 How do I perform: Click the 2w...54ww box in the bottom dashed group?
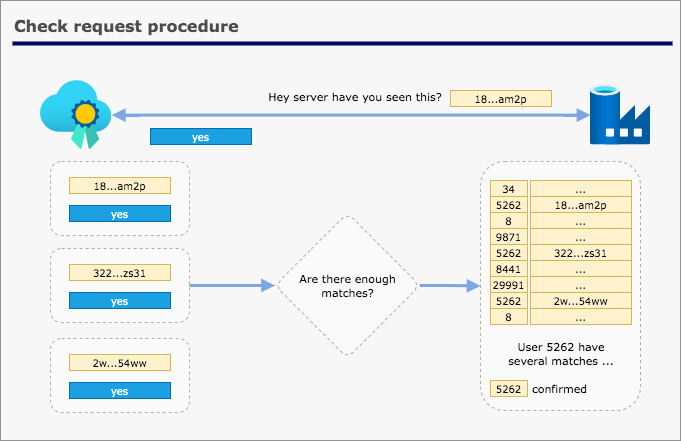(120, 362)
